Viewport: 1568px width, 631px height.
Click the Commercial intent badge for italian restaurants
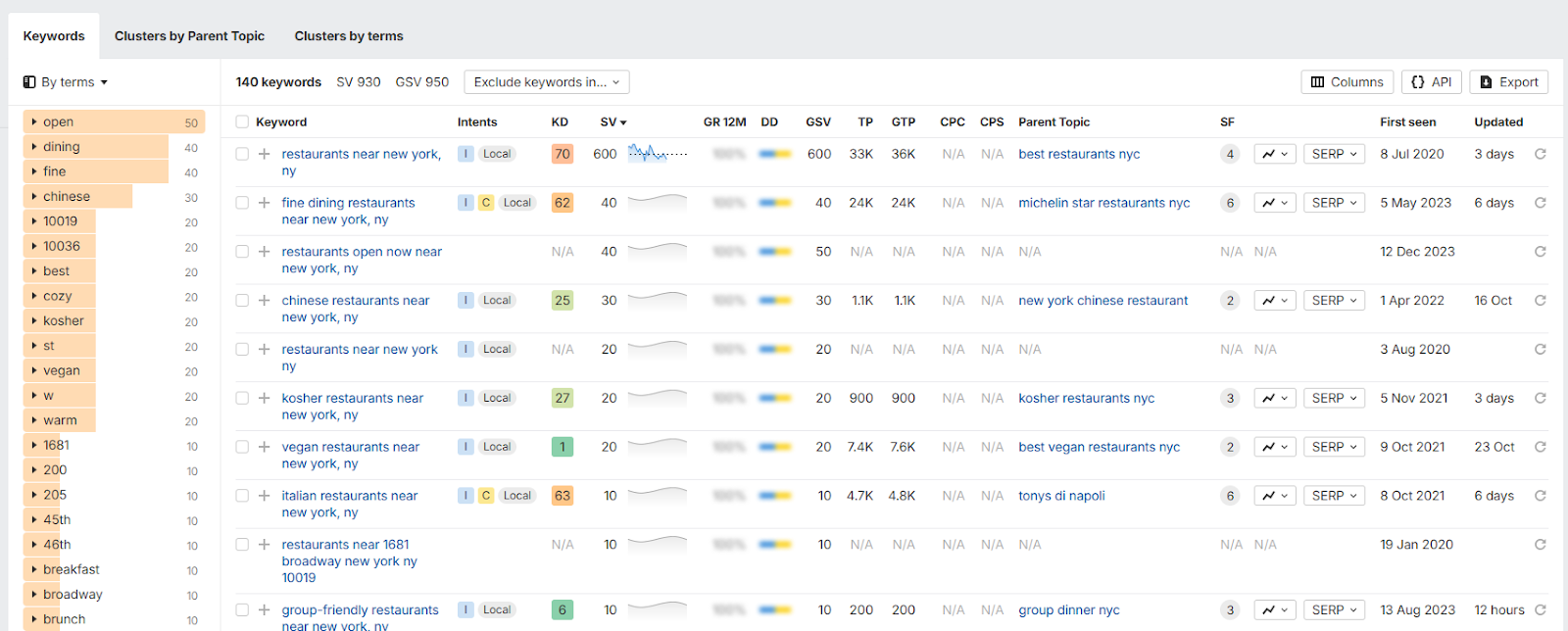click(x=486, y=496)
